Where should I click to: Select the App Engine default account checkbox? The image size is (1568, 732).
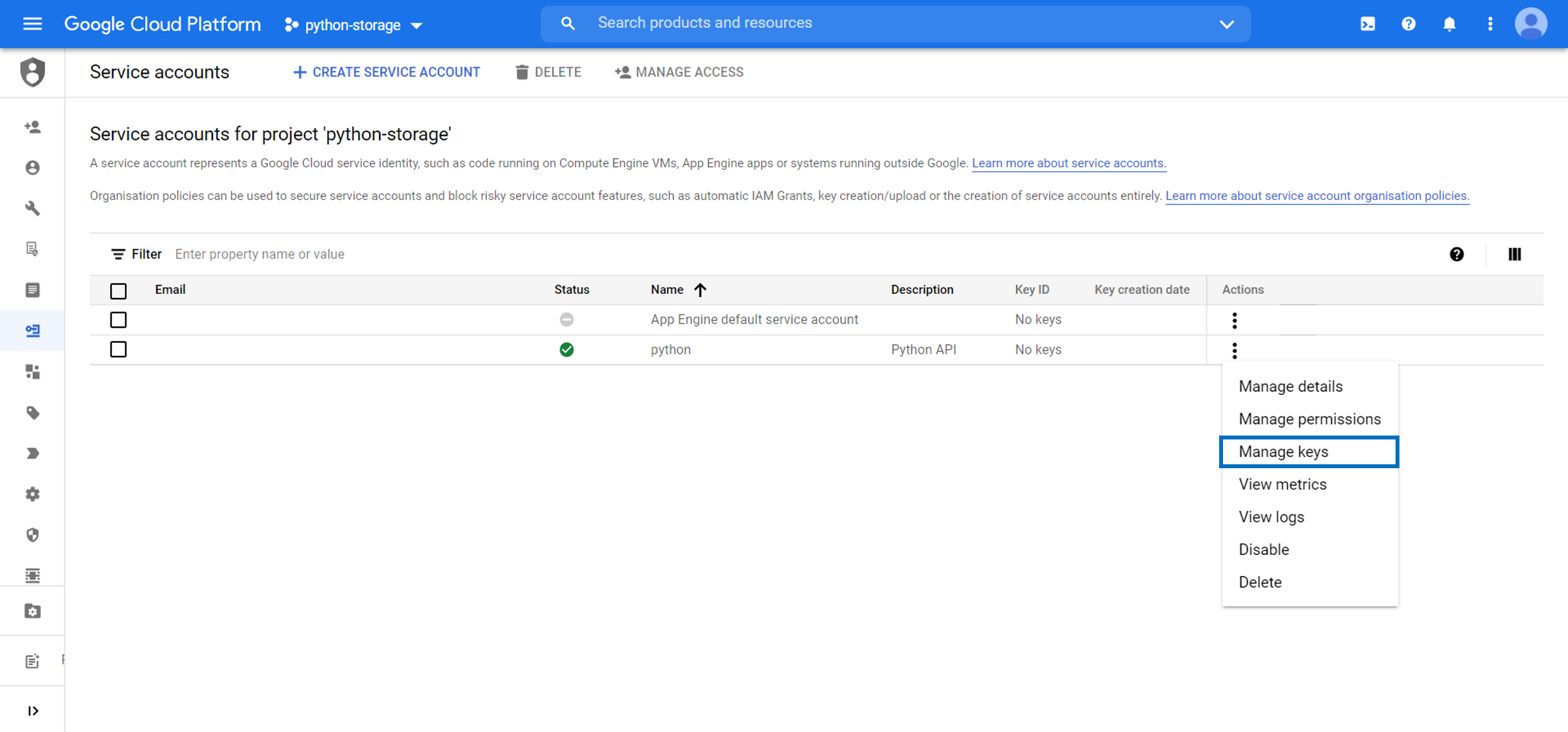[x=118, y=320]
